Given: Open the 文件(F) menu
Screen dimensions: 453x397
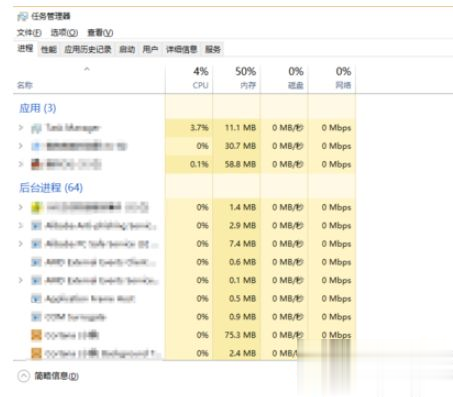Looking at the screenshot, I should click(29, 33).
